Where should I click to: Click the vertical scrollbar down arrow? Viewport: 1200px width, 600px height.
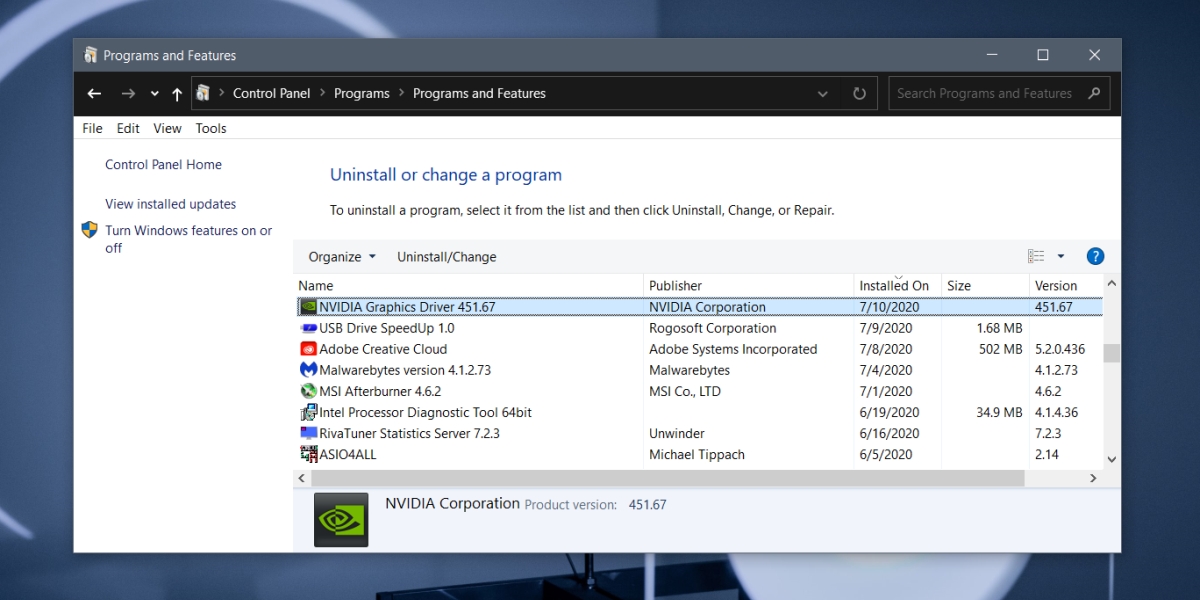(x=1111, y=459)
